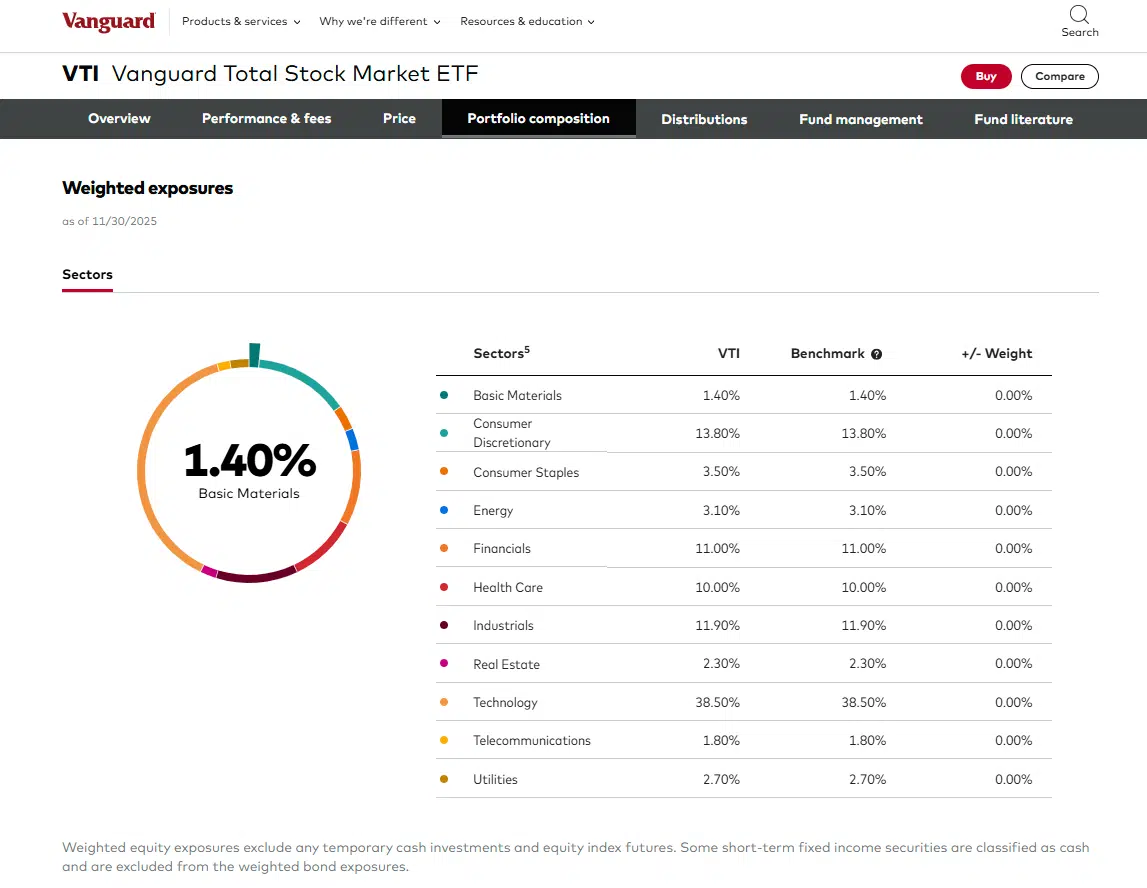Image resolution: width=1147 pixels, height=888 pixels.
Task: Click the Compare button
Action: pyautogui.click(x=1059, y=76)
